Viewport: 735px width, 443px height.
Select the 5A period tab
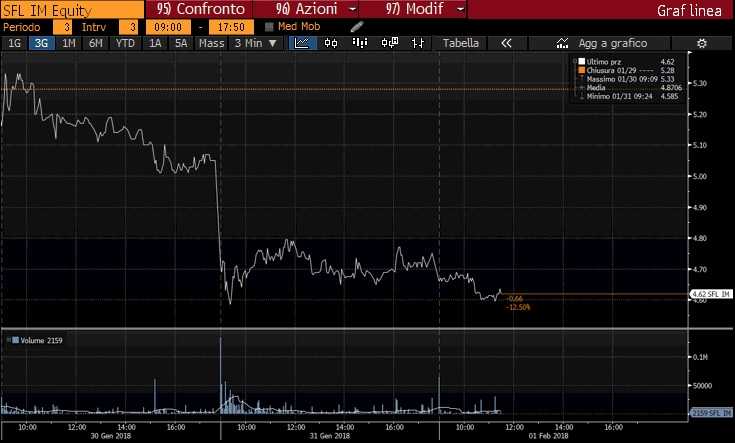[x=181, y=43]
